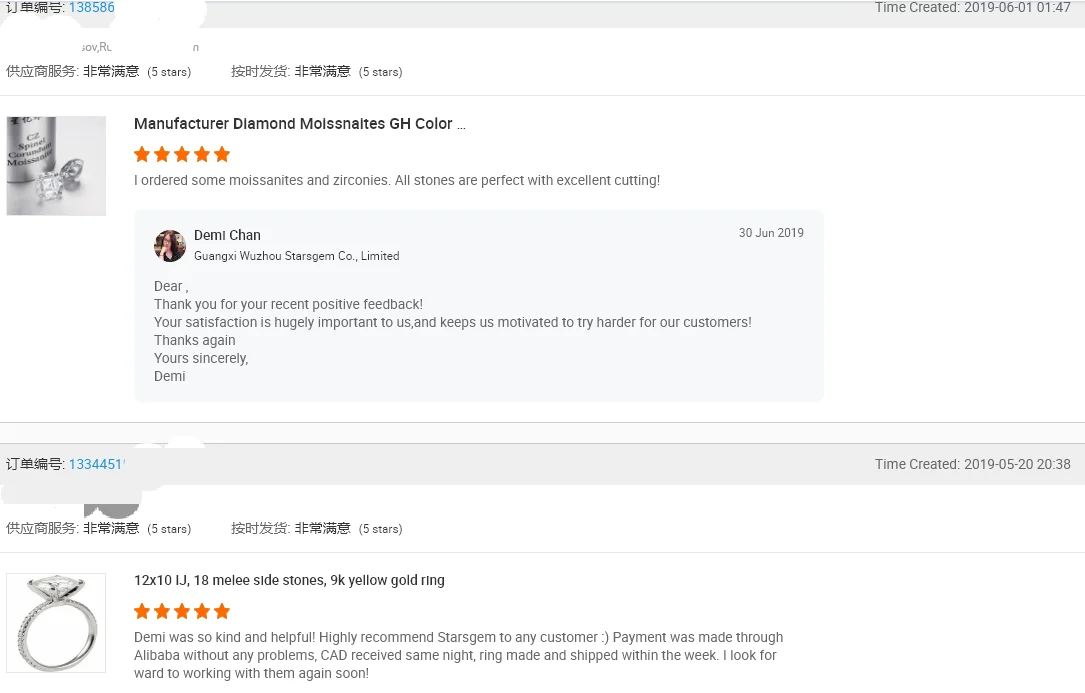Open the Demi Chan profile avatar
Screen dimensions: 1085x693
pyautogui.click(x=170, y=245)
